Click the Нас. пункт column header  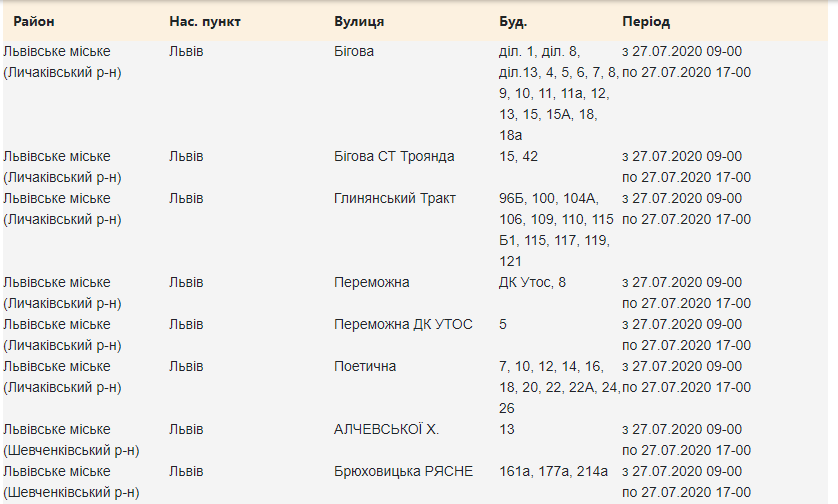click(205, 21)
